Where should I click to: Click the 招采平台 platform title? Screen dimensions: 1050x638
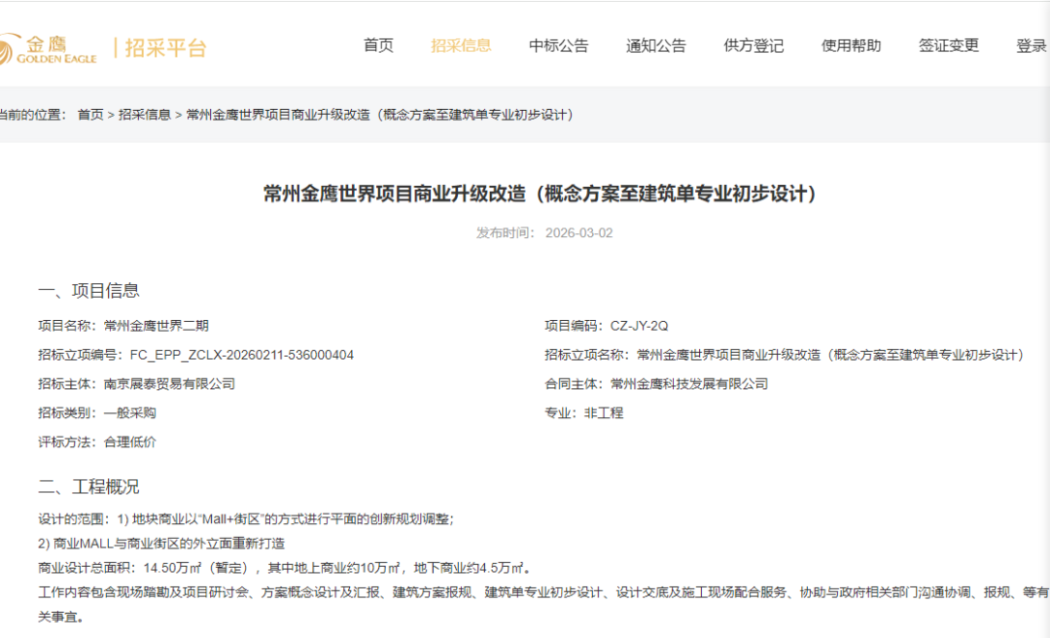pos(165,48)
